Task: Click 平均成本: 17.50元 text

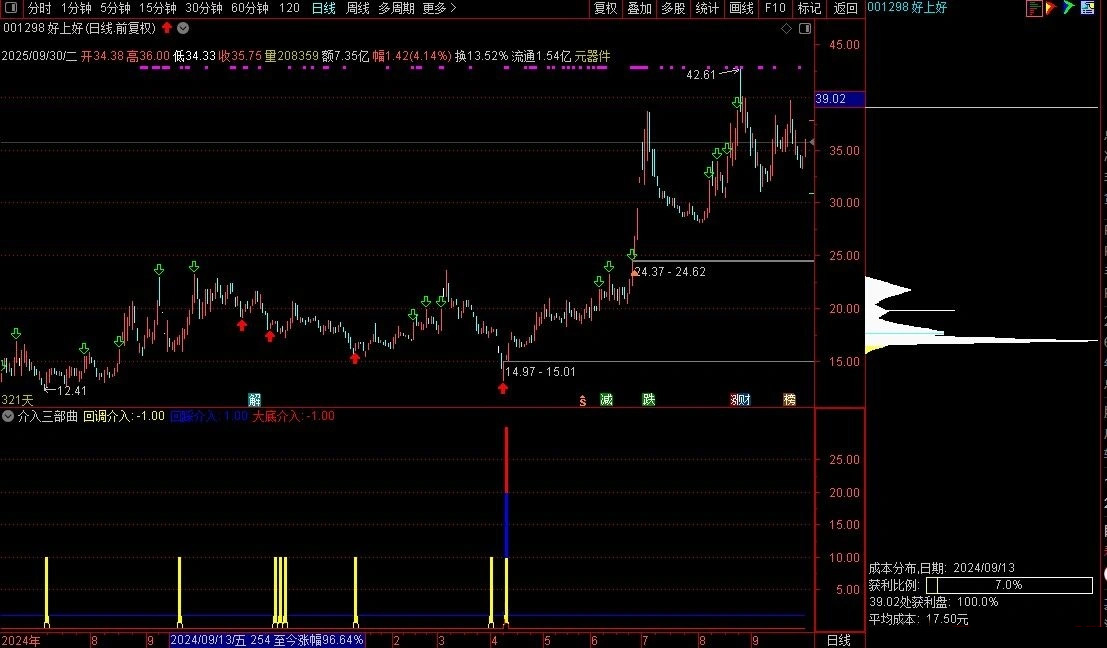Action: [918, 619]
